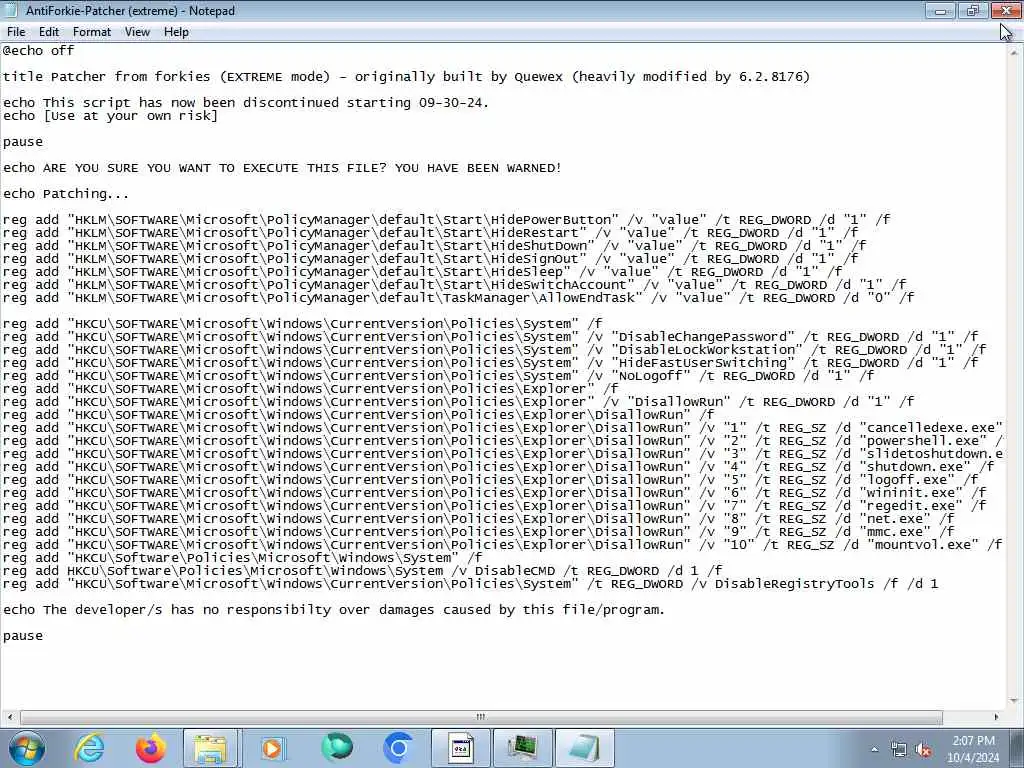
Task: Click the horizontal scrollbar thumb
Action: point(481,717)
